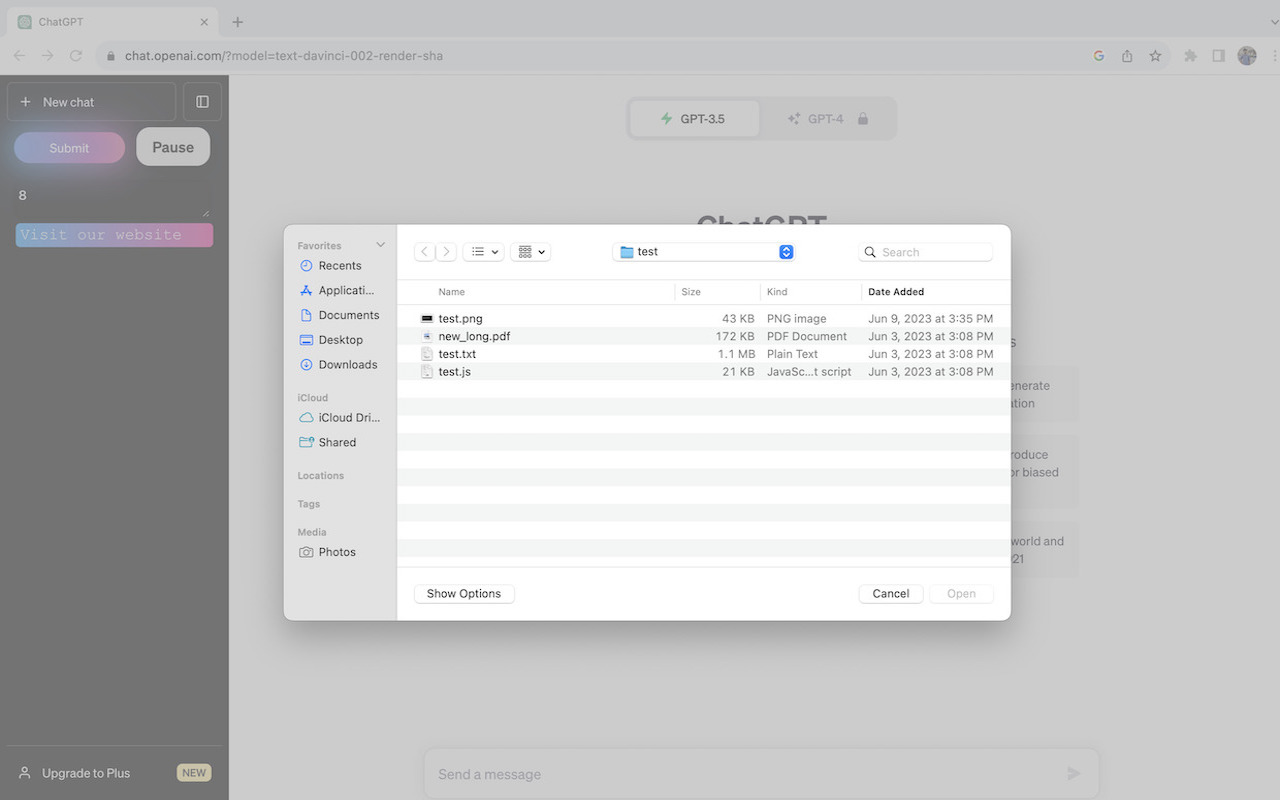Click the file dialog Search field

coord(926,252)
